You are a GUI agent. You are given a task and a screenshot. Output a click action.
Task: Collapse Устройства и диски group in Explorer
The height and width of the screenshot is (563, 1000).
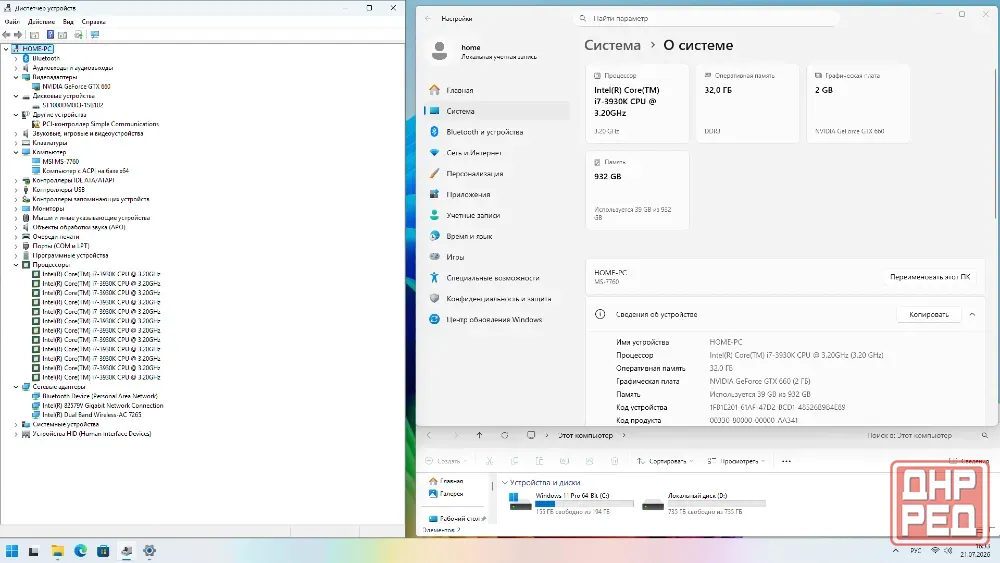505,483
